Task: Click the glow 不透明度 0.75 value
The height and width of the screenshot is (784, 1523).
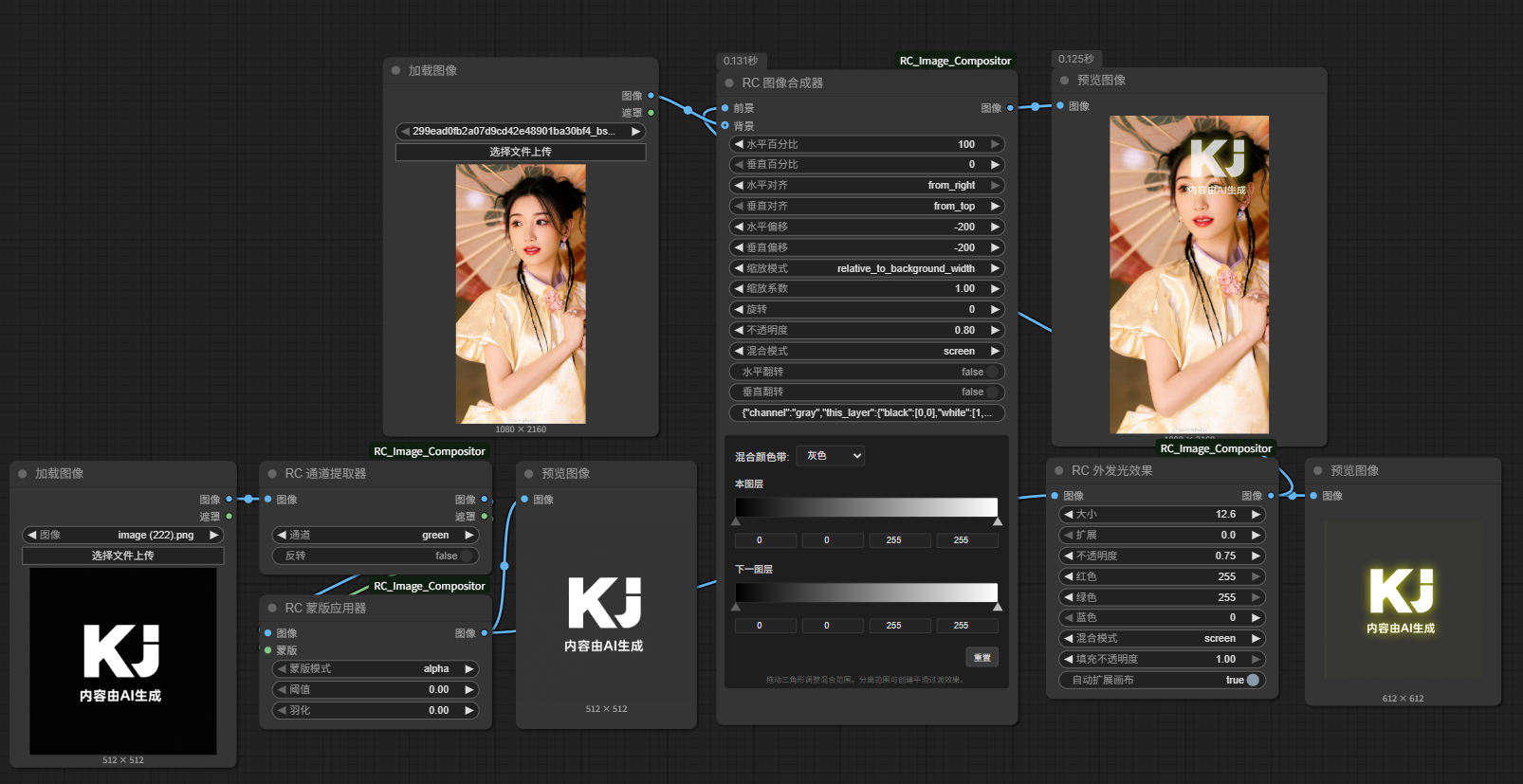Action: (1225, 556)
